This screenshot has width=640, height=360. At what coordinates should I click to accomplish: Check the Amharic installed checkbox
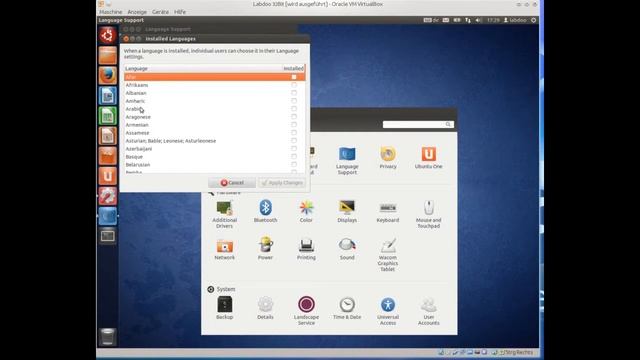point(294,101)
